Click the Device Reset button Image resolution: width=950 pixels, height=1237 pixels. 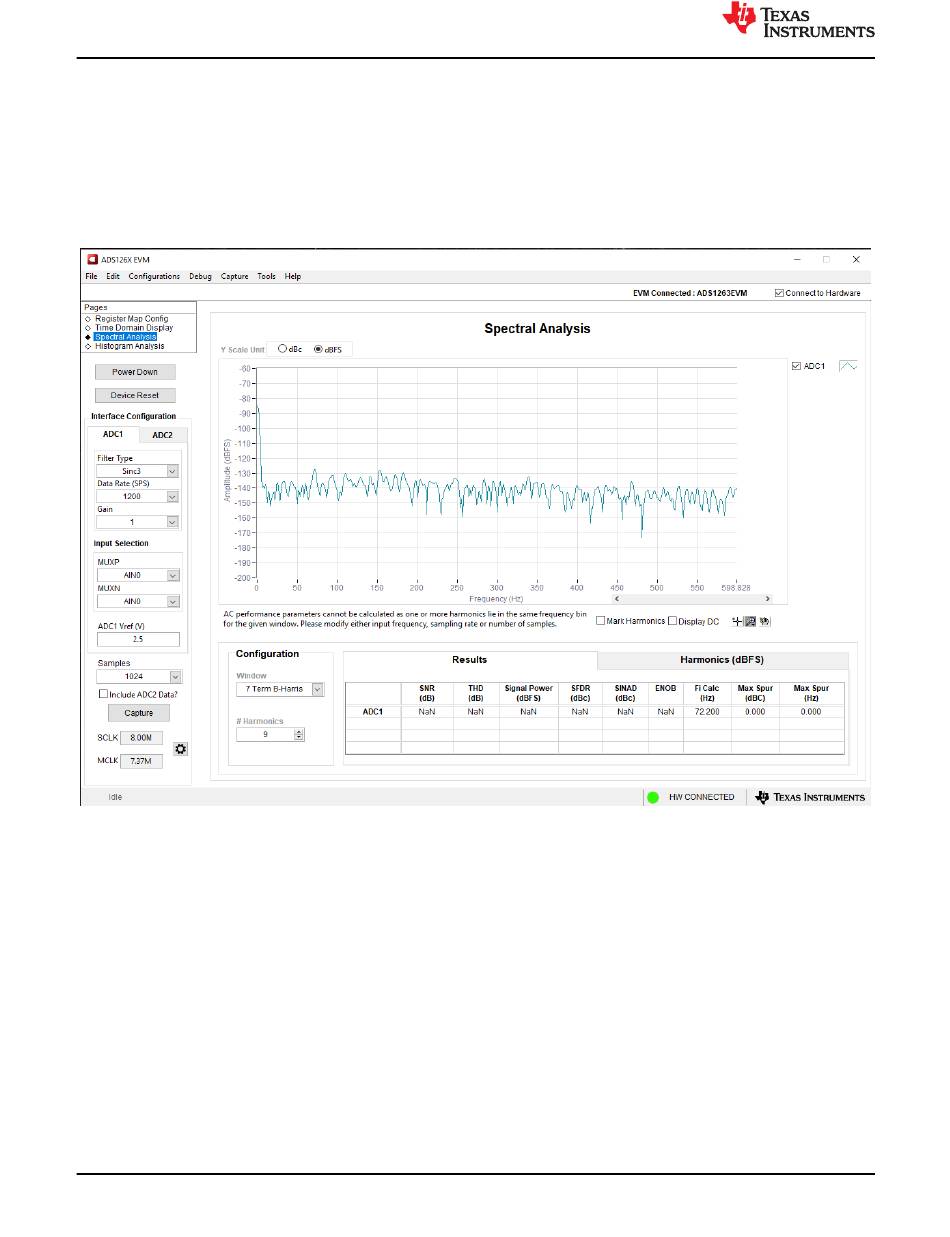(135, 395)
